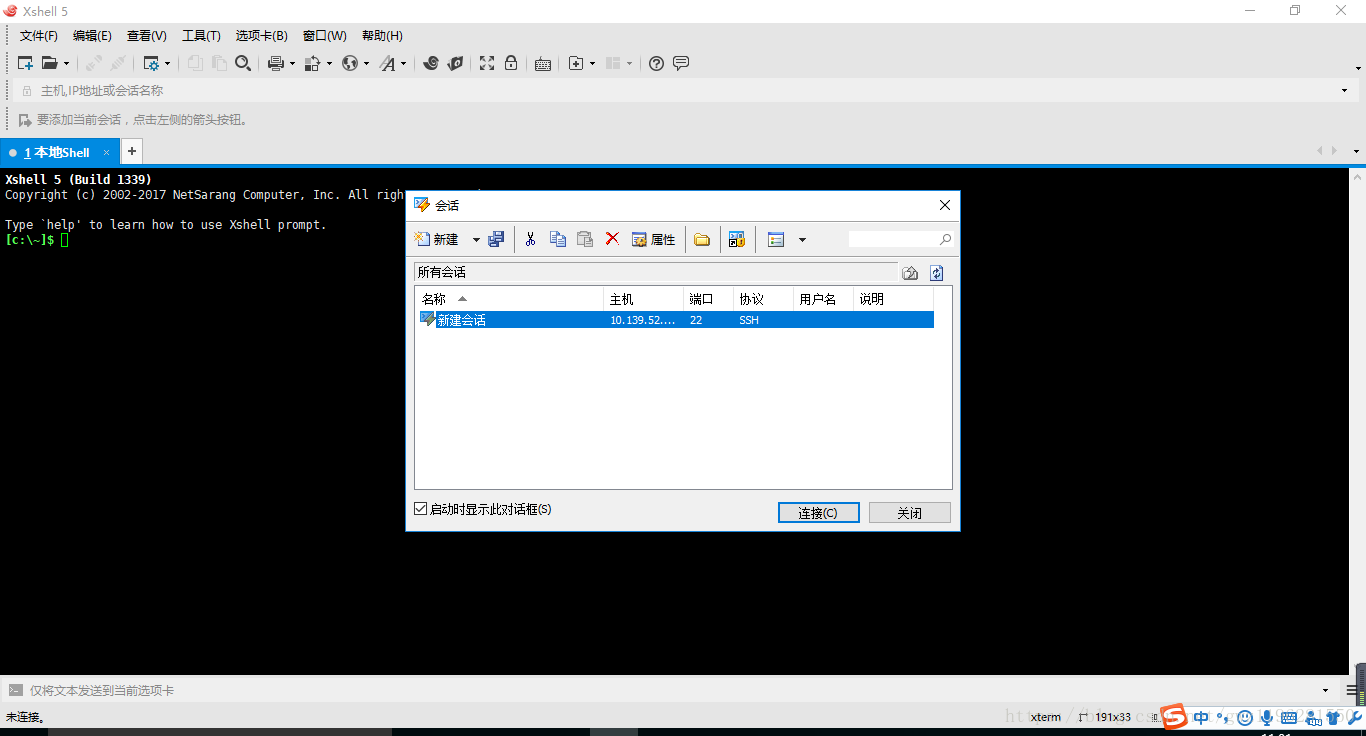Open the 工具(T) menu

201,36
